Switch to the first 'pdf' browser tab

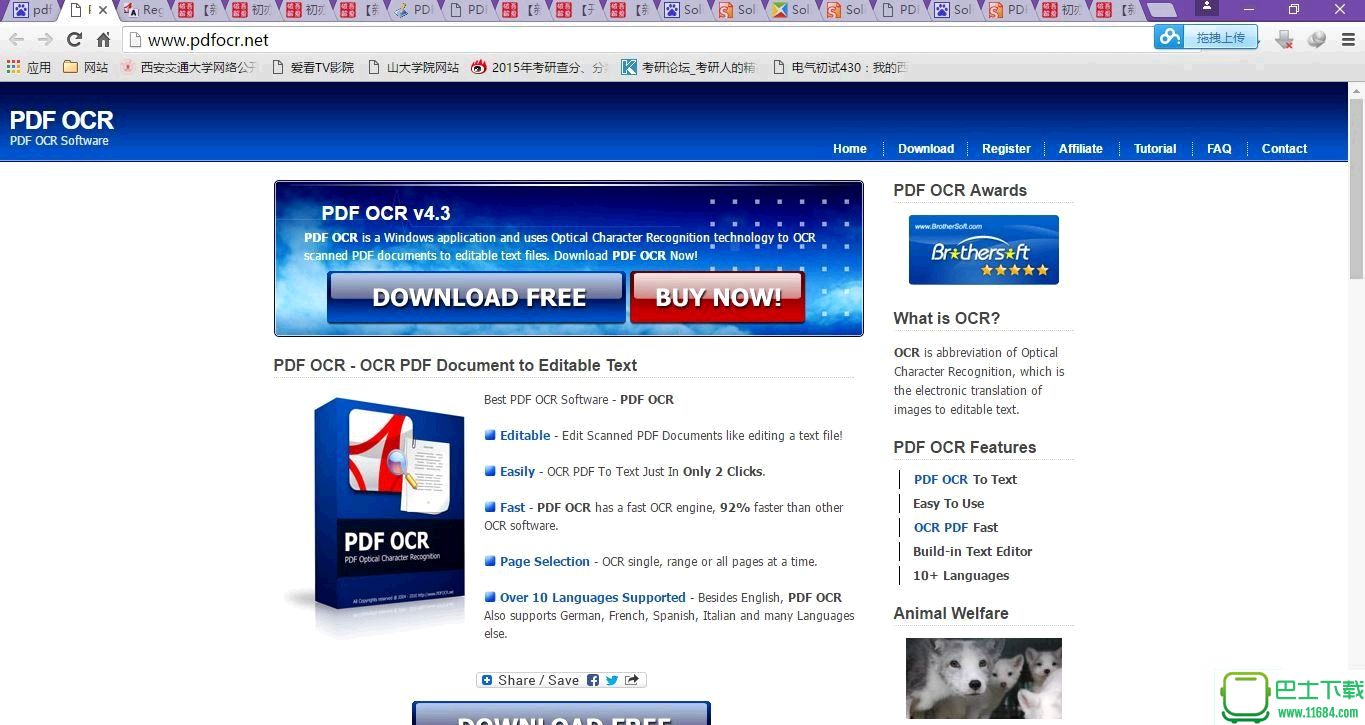click(32, 10)
